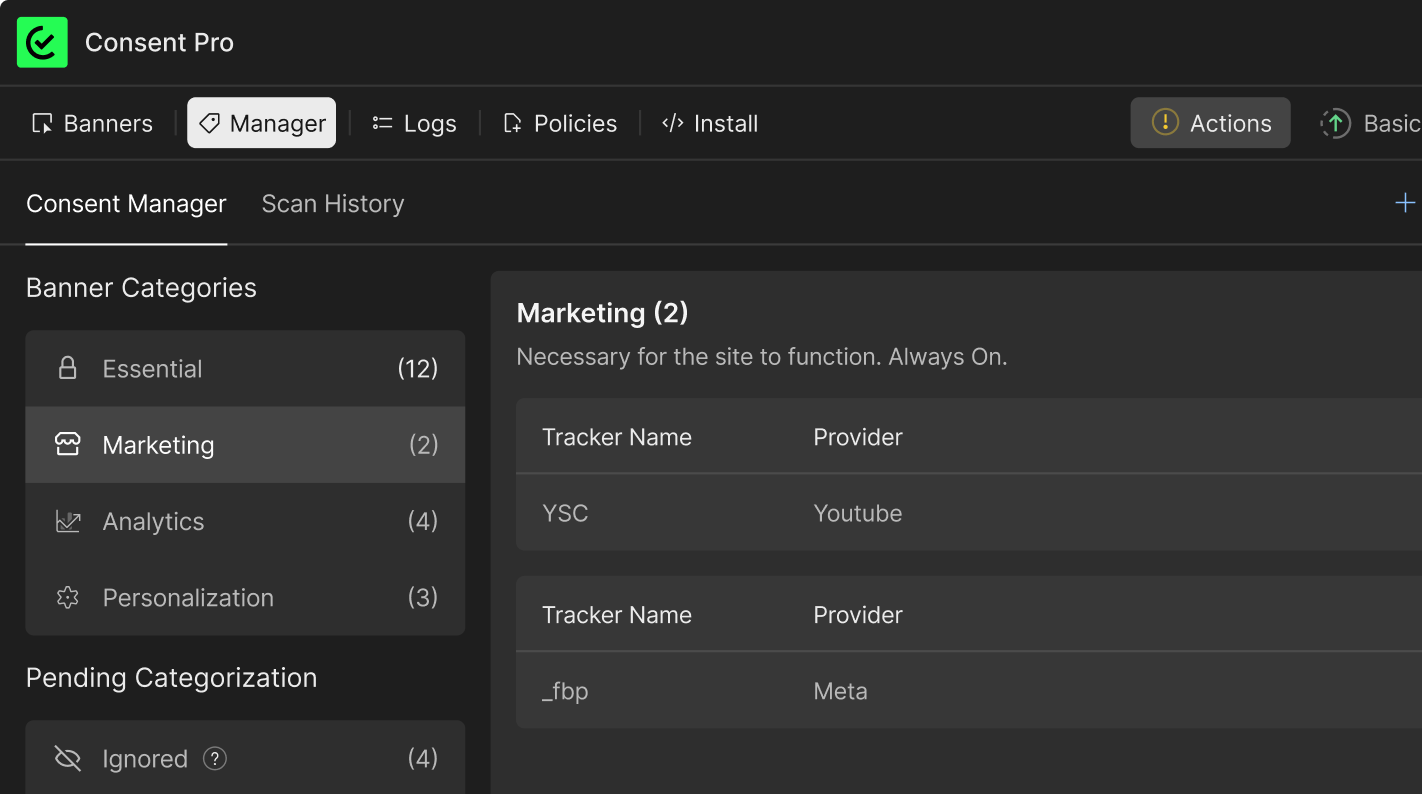1422x794 pixels.
Task: Click the Analytics chart icon
Action: 68,521
